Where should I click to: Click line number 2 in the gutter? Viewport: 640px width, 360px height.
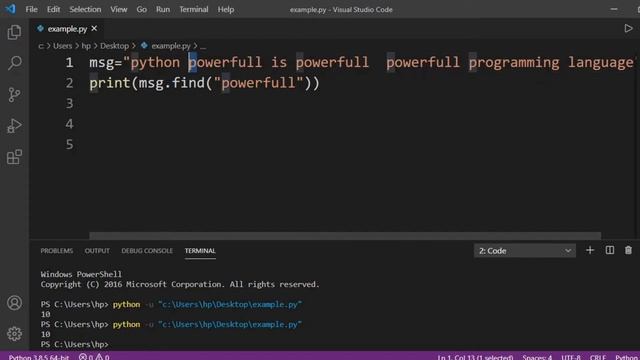[x=69, y=83]
